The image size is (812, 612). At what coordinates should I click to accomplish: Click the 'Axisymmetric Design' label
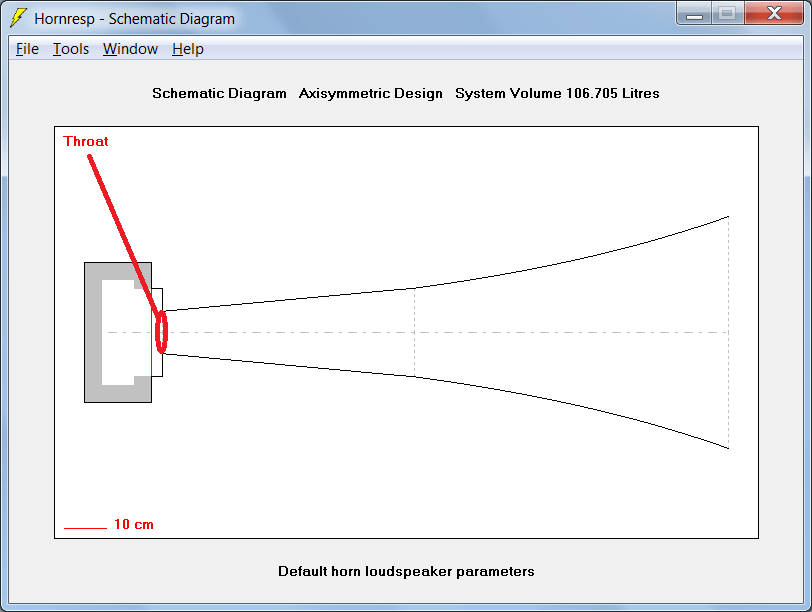pyautogui.click(x=371, y=93)
